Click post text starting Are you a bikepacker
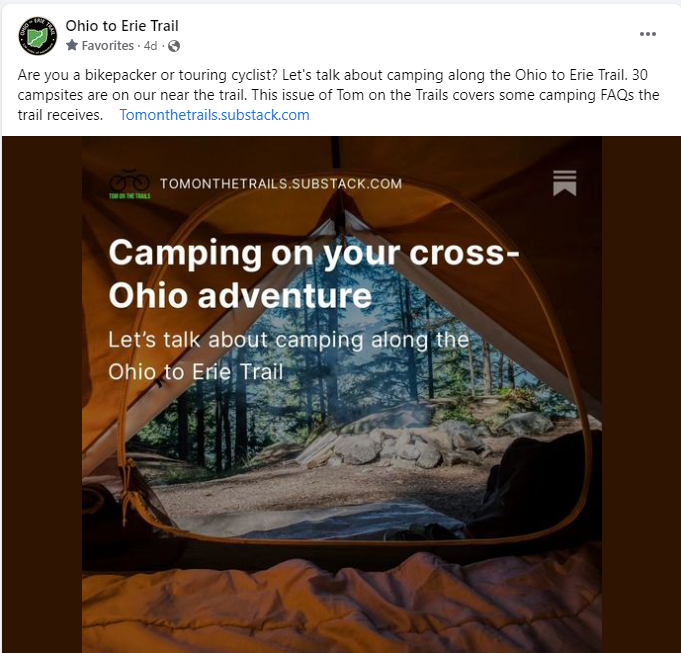Viewport: 681px width, 653px height. point(338,95)
